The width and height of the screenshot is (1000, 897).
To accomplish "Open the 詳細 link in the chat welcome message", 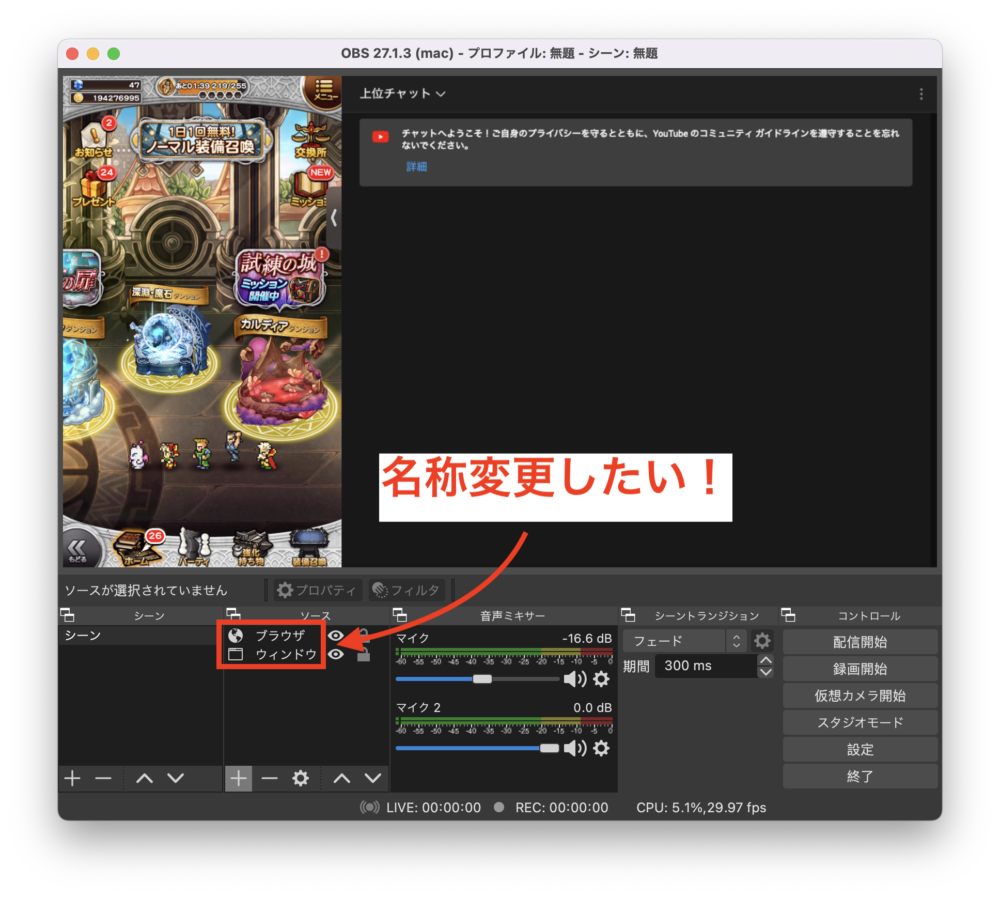I will tap(416, 167).
